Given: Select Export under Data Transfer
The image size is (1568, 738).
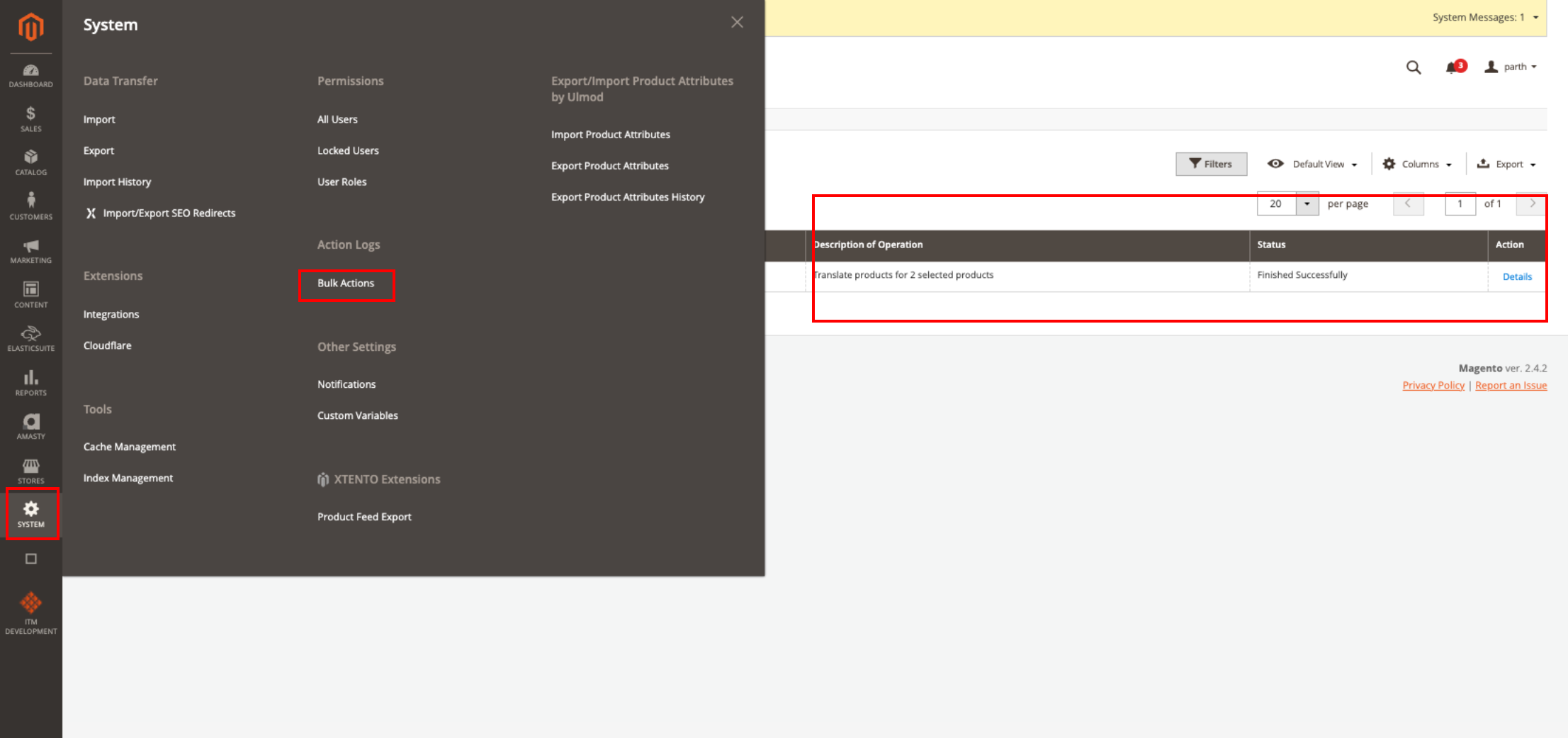Looking at the screenshot, I should point(98,151).
